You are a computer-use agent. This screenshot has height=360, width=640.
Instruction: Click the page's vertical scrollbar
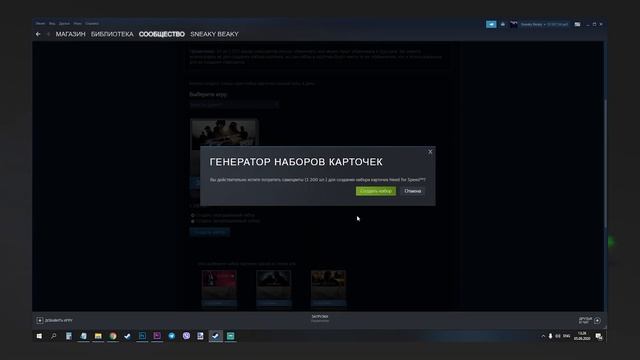point(605,163)
